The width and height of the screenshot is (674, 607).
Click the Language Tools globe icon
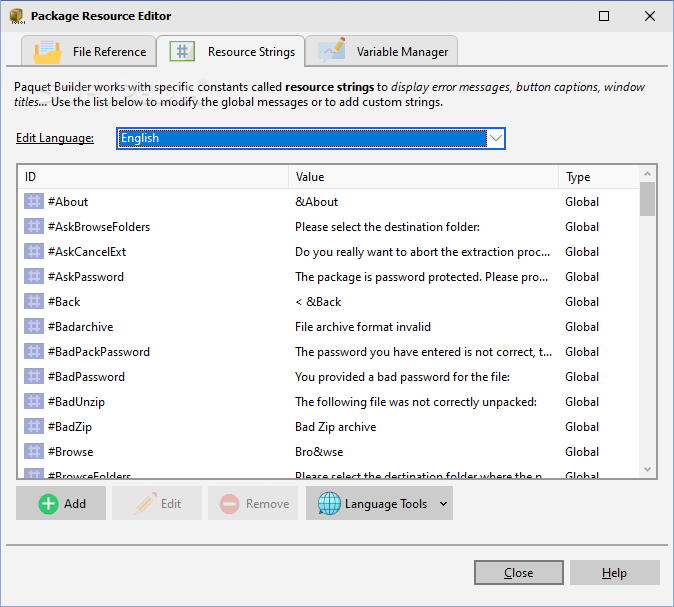[329, 503]
